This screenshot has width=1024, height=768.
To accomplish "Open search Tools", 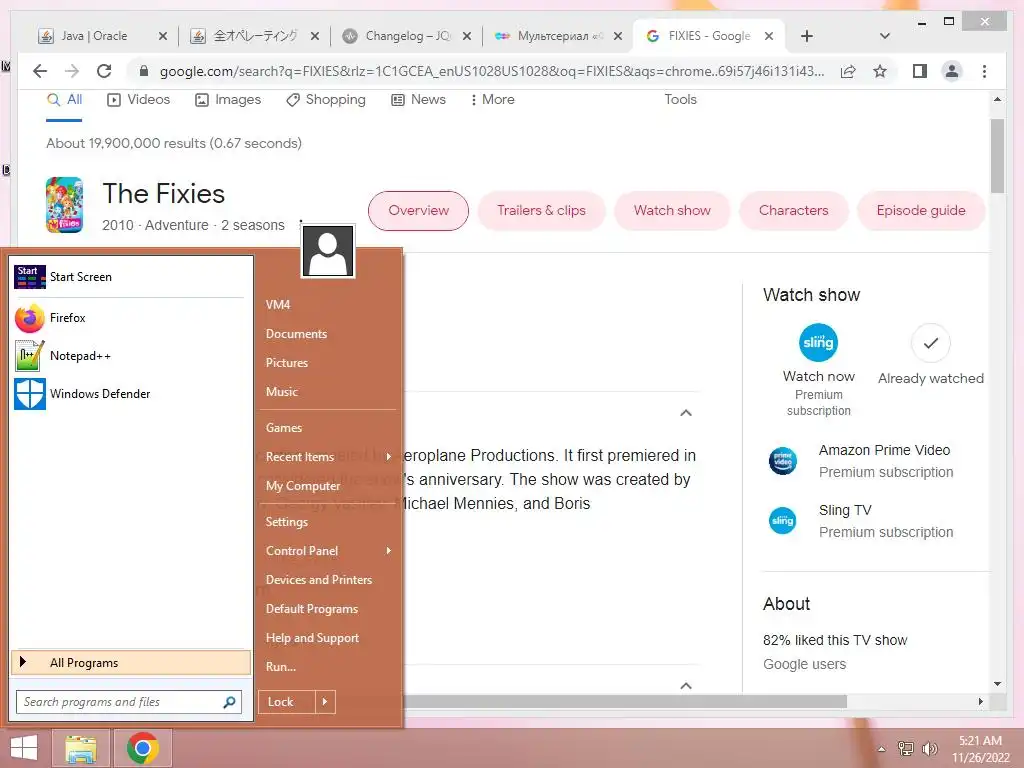I will 680,99.
